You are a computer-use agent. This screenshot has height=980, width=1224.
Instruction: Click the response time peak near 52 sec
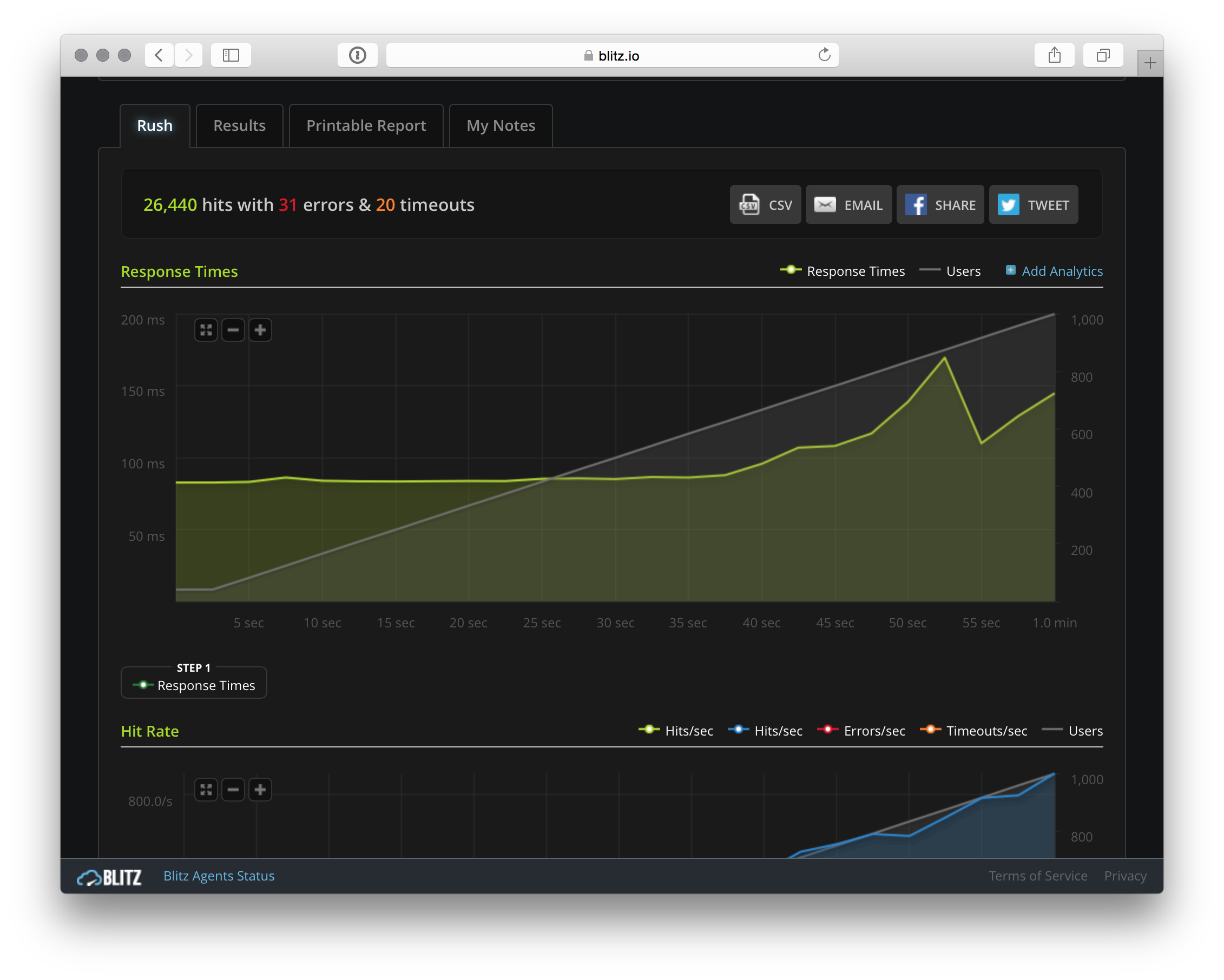tap(945, 357)
